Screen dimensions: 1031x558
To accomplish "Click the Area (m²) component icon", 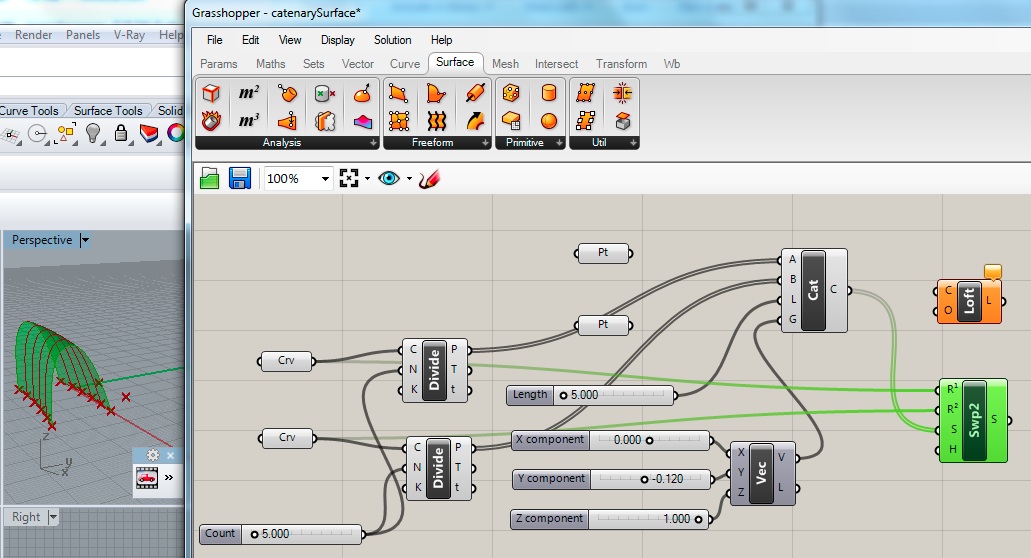I will point(249,93).
